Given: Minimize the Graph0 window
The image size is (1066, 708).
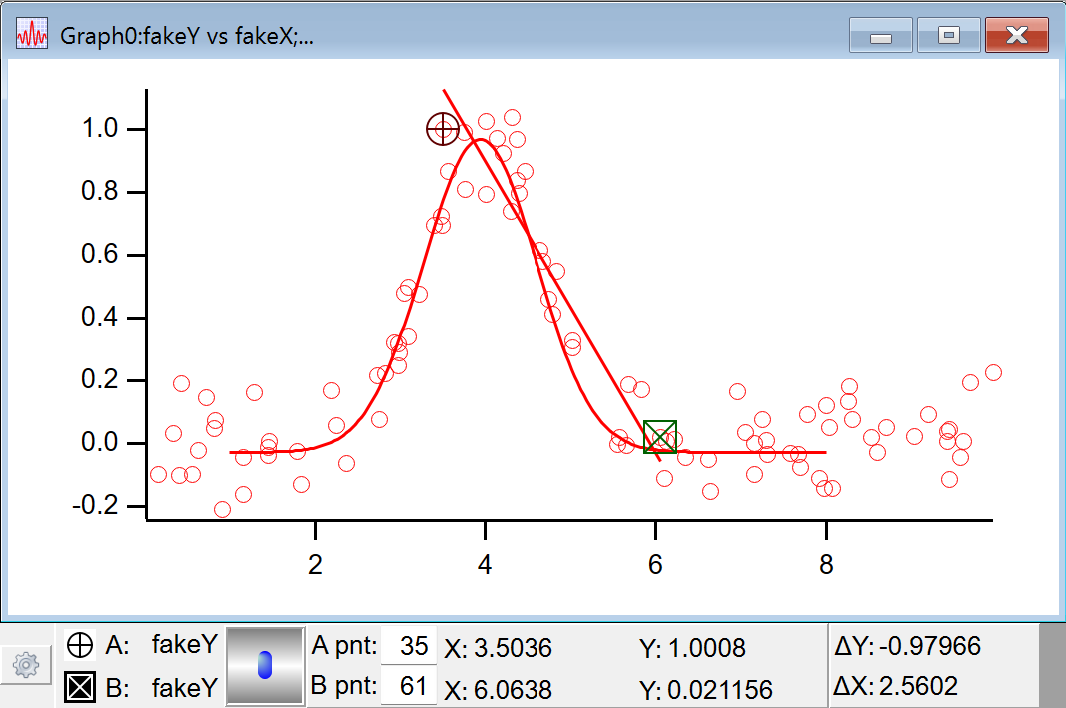Looking at the screenshot, I should coord(880,36).
